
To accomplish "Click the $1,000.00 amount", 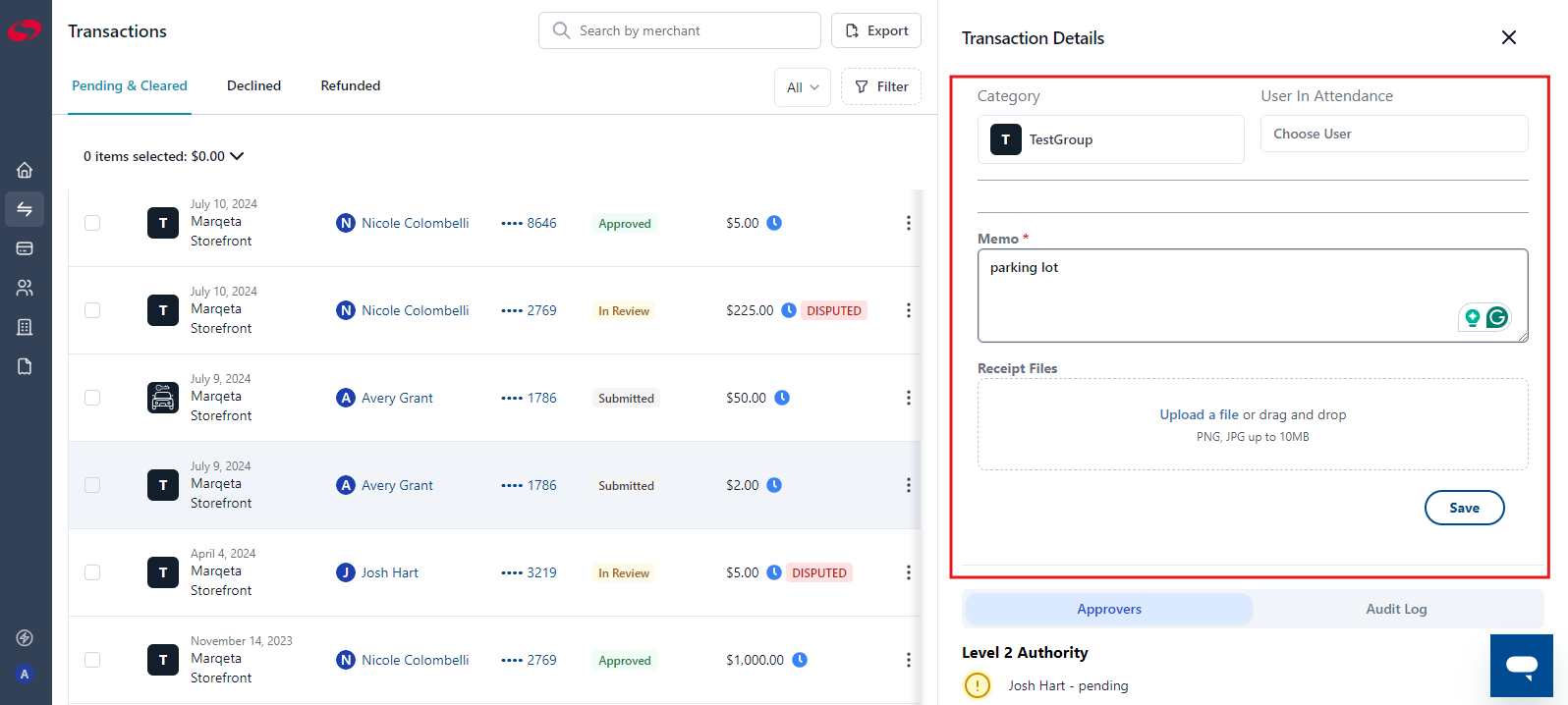I will pos(755,660).
